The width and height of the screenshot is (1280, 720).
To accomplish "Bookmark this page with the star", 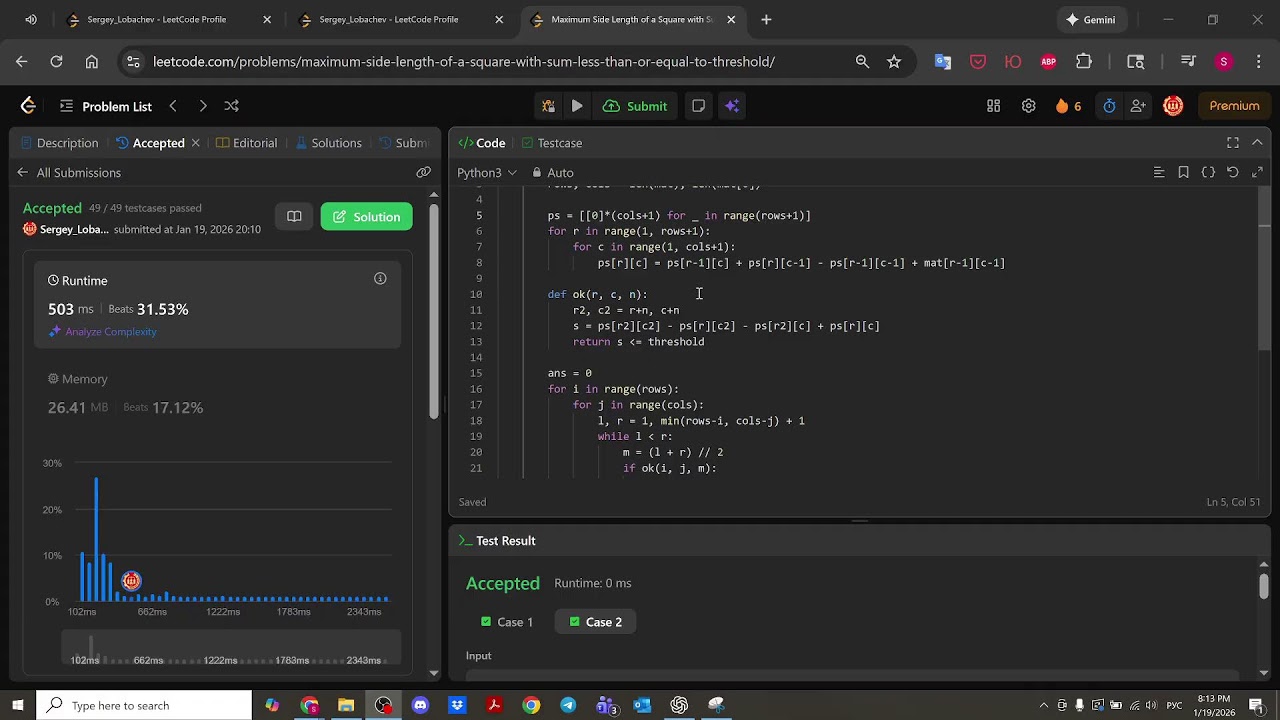I will 894,62.
